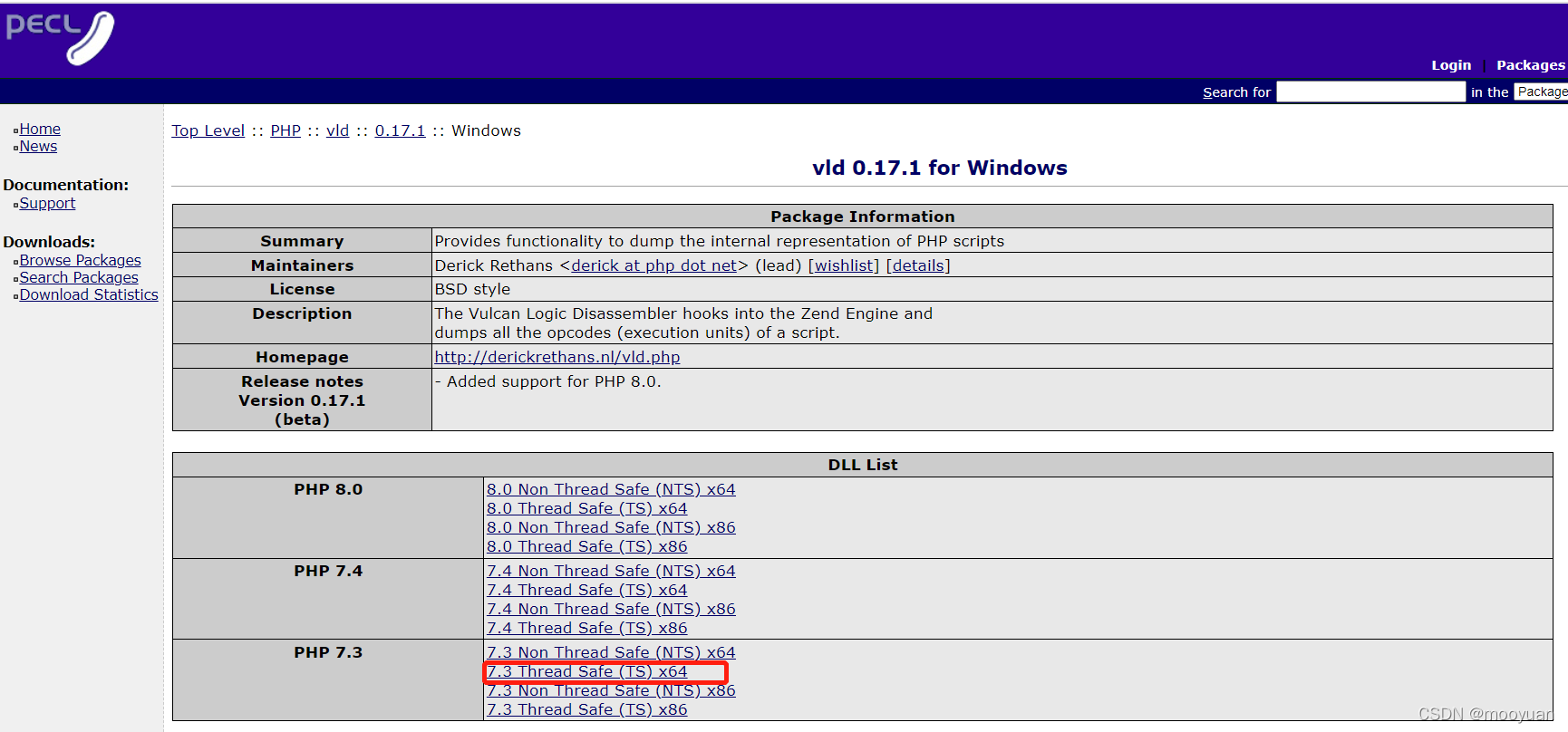Click the PECL logo

pos(60,38)
